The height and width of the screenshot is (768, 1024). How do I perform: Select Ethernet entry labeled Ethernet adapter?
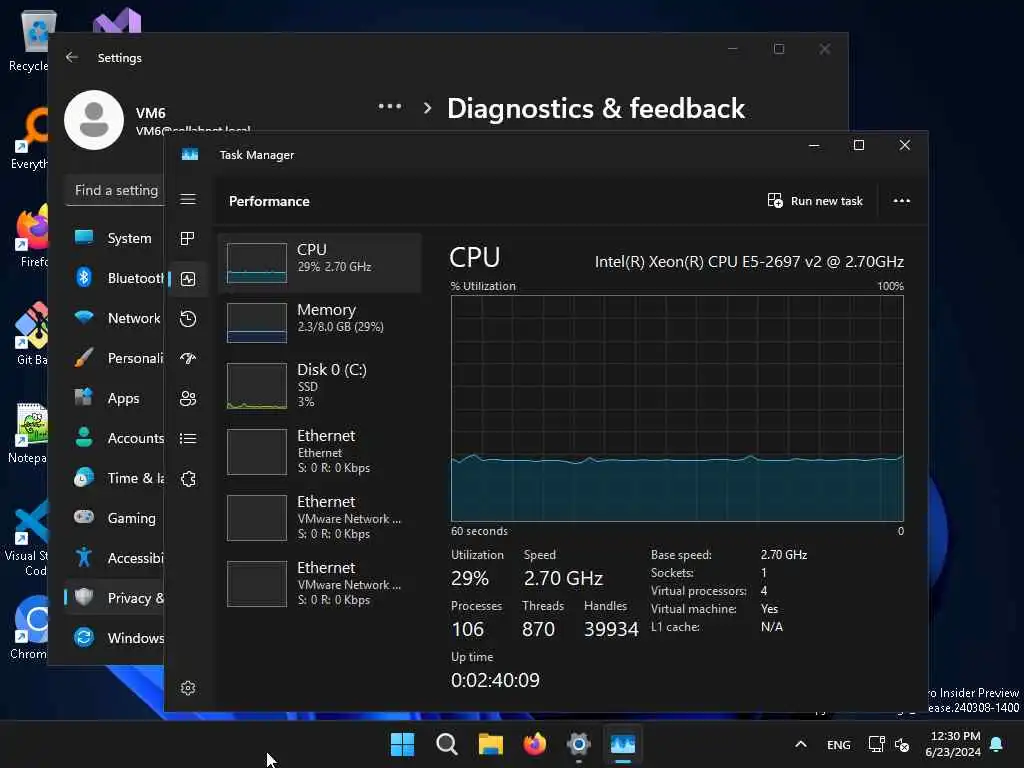[x=320, y=452]
